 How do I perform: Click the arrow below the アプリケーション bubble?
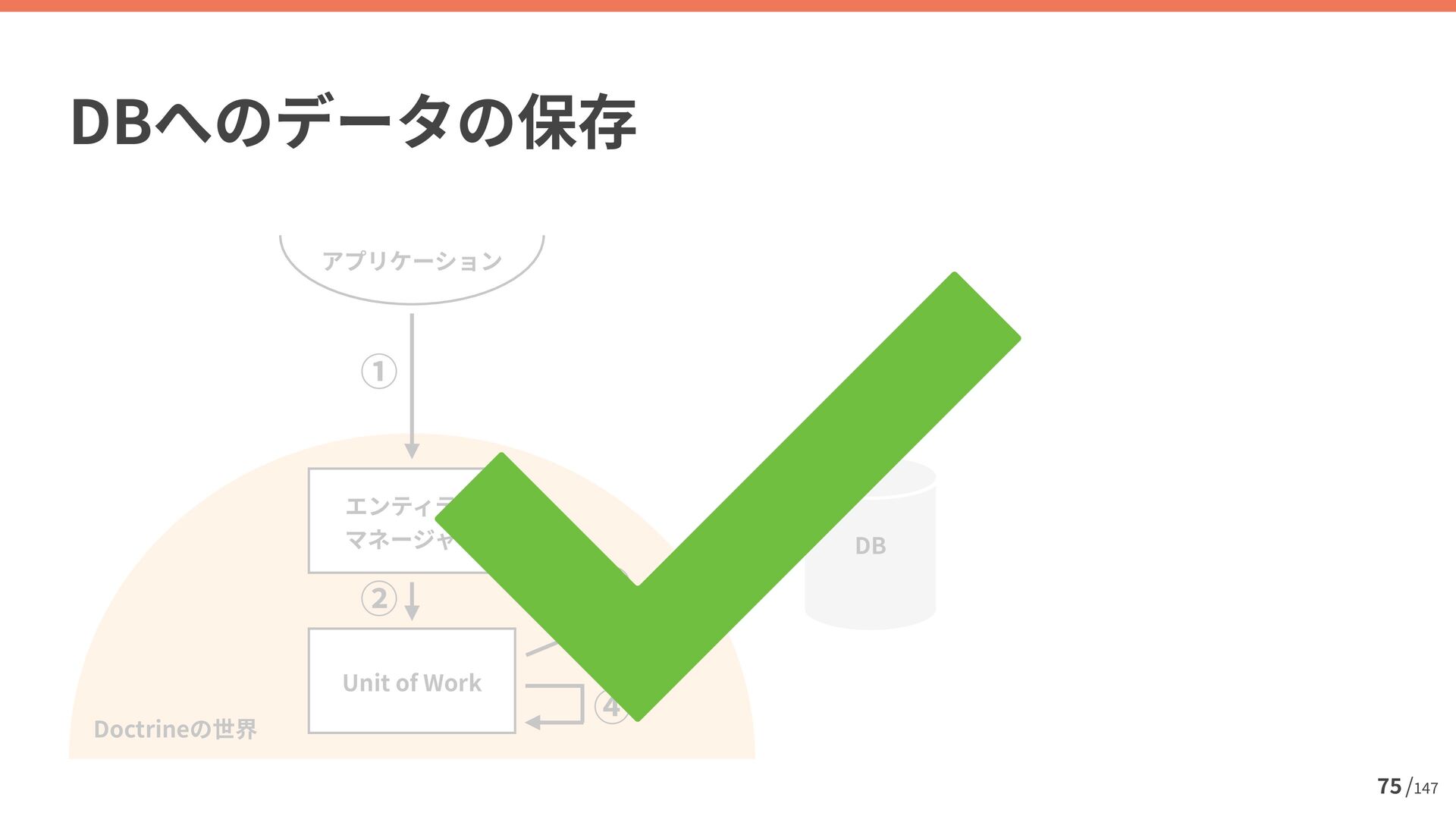coord(412,387)
